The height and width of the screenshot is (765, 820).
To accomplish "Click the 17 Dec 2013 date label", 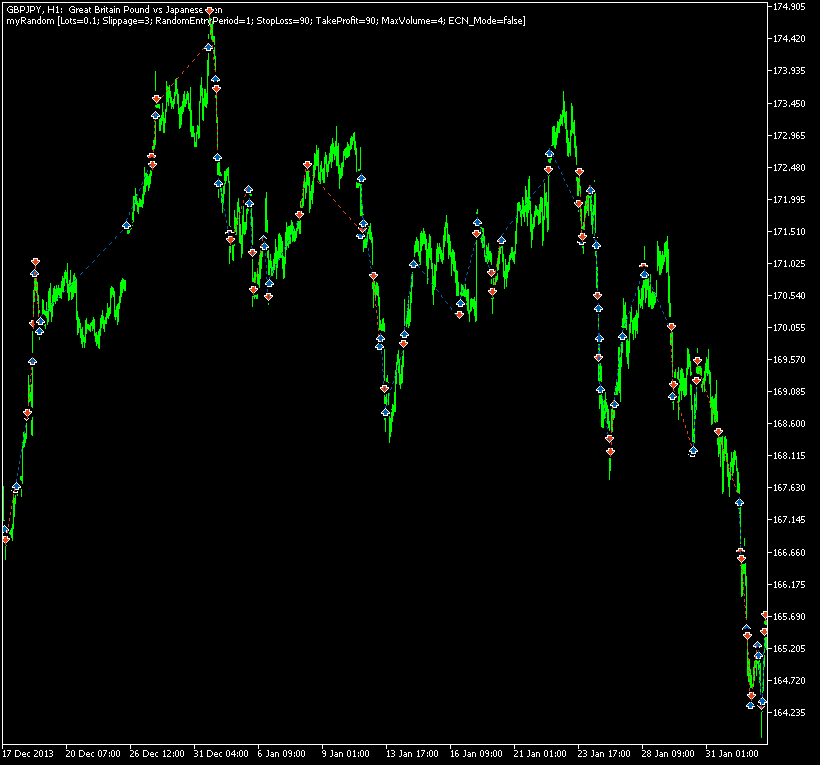I will point(28,753).
